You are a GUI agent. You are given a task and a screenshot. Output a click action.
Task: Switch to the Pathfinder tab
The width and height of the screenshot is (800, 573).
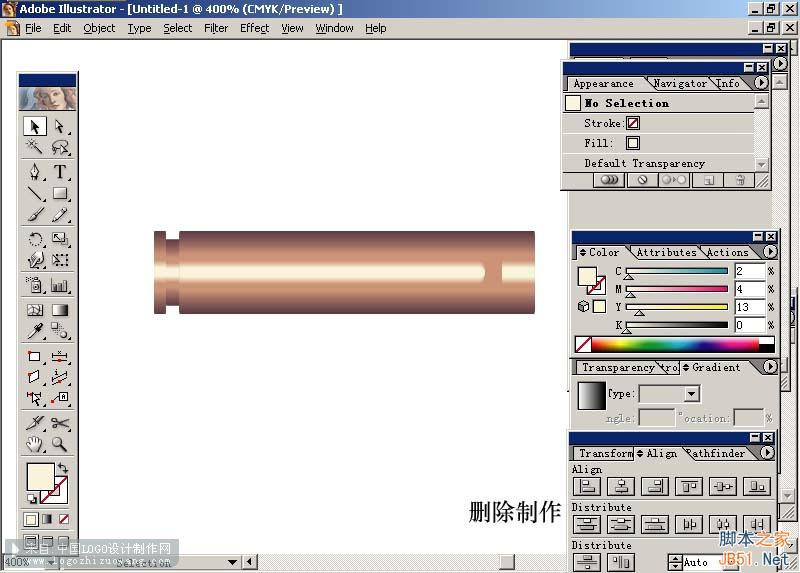[x=716, y=453]
